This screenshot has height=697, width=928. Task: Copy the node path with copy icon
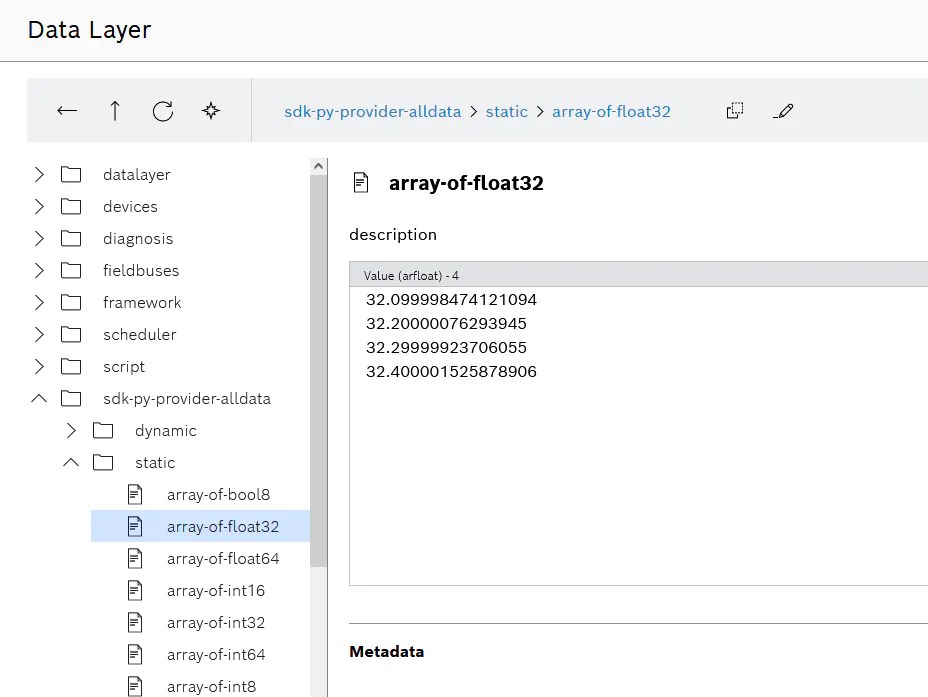click(734, 111)
